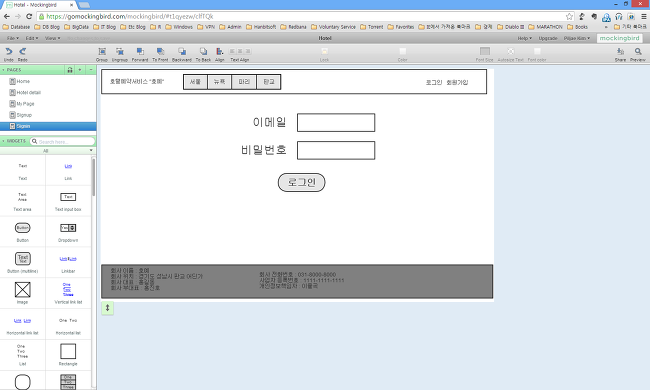Select the Button (multiline) widget
650x390 pixels.
(23, 263)
